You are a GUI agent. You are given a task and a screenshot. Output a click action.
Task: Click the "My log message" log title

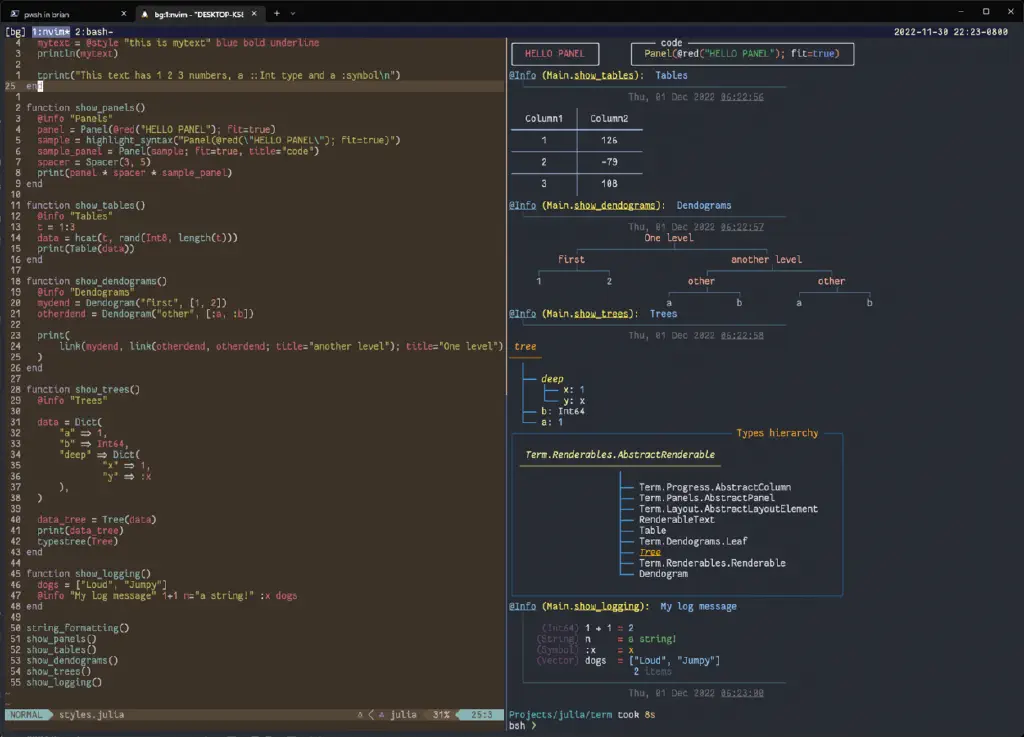(698, 606)
